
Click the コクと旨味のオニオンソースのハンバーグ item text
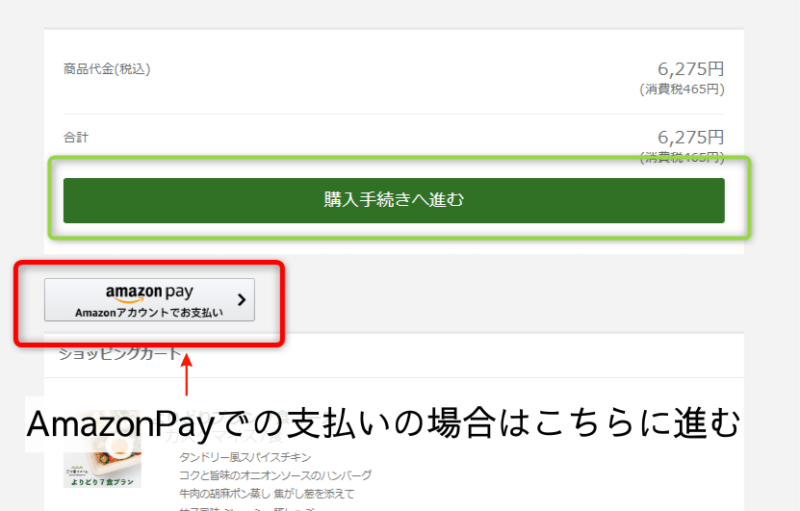(276, 475)
